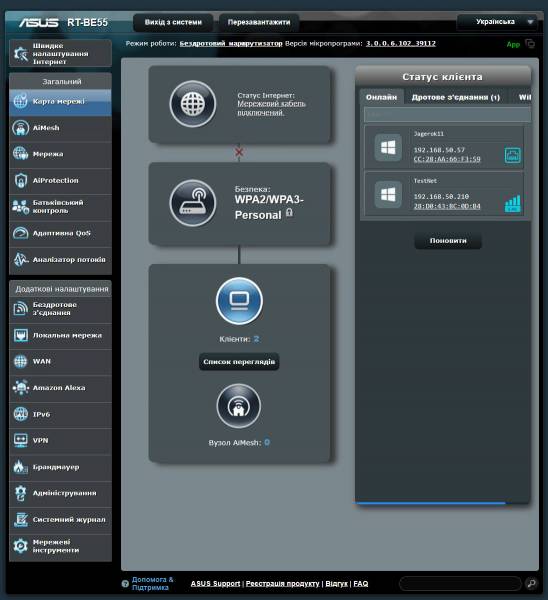The image size is (548, 600).
Task: Open the Відгук feedback link
Action: click(336, 584)
